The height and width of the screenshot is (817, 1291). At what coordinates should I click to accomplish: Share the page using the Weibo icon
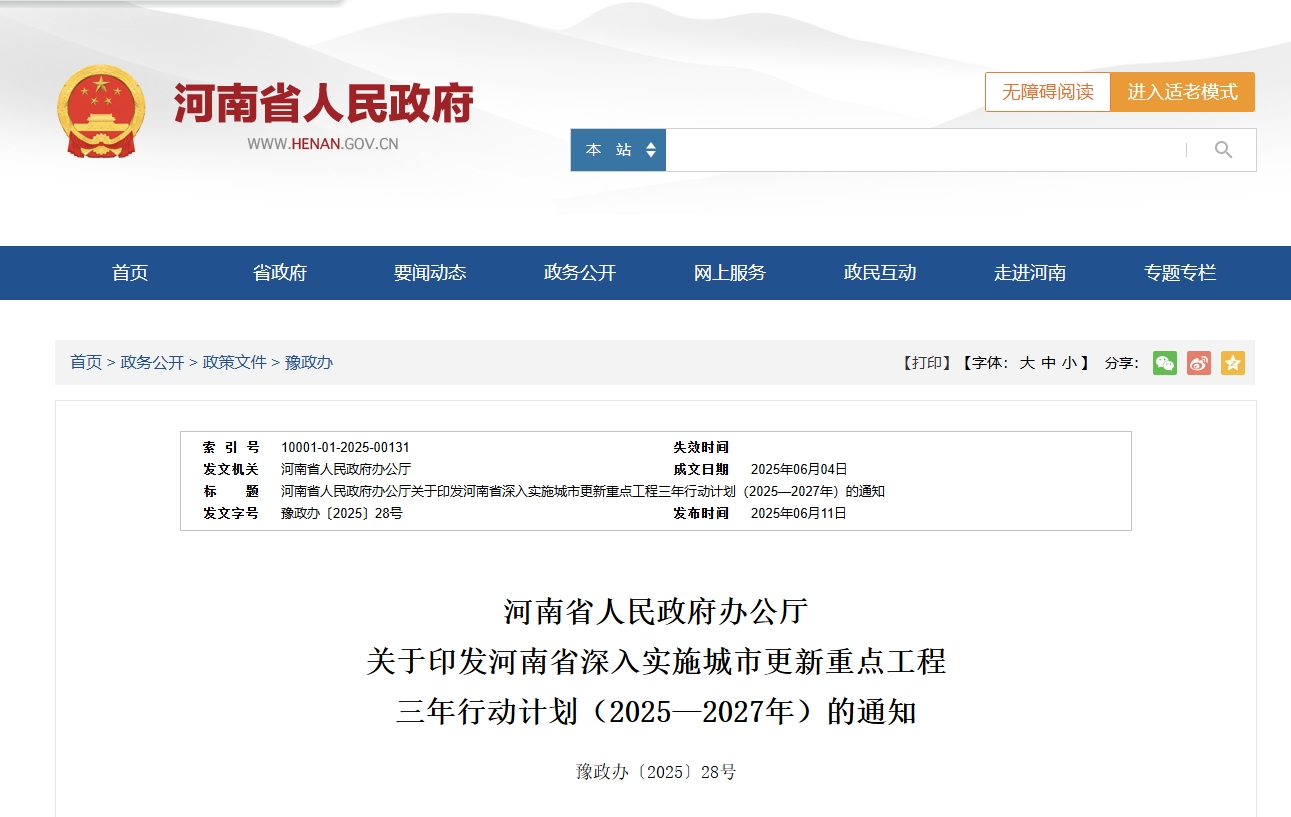(1199, 363)
